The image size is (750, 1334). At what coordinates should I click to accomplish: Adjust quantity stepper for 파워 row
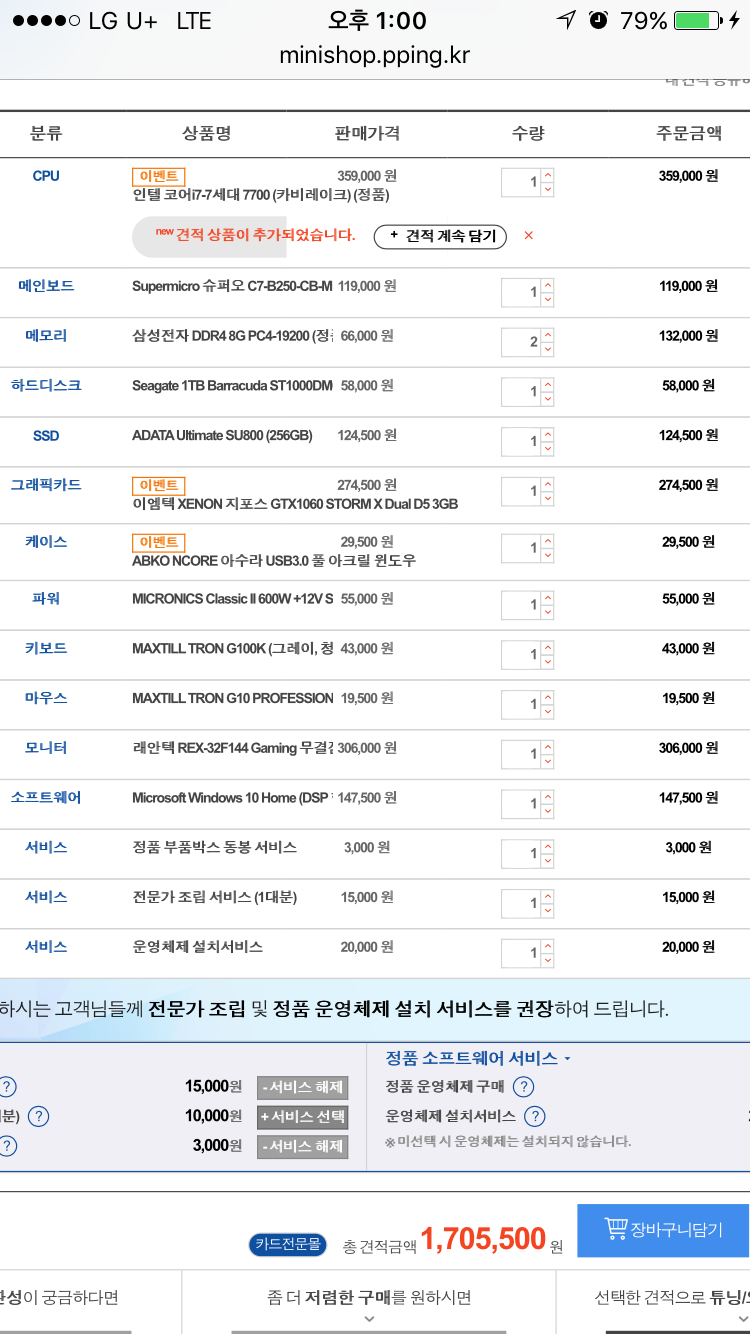[548, 605]
